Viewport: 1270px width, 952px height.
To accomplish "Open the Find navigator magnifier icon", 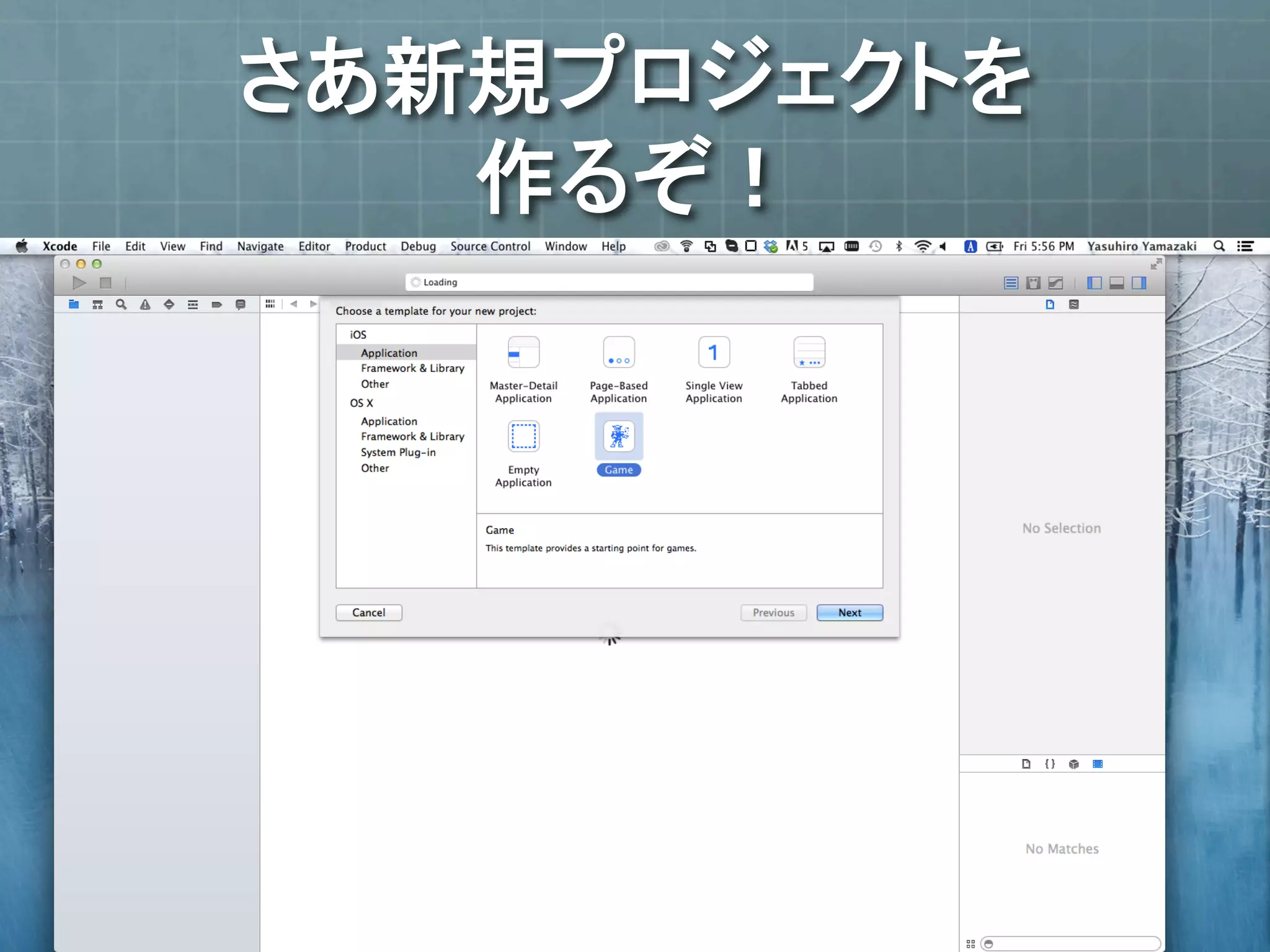I will point(122,304).
